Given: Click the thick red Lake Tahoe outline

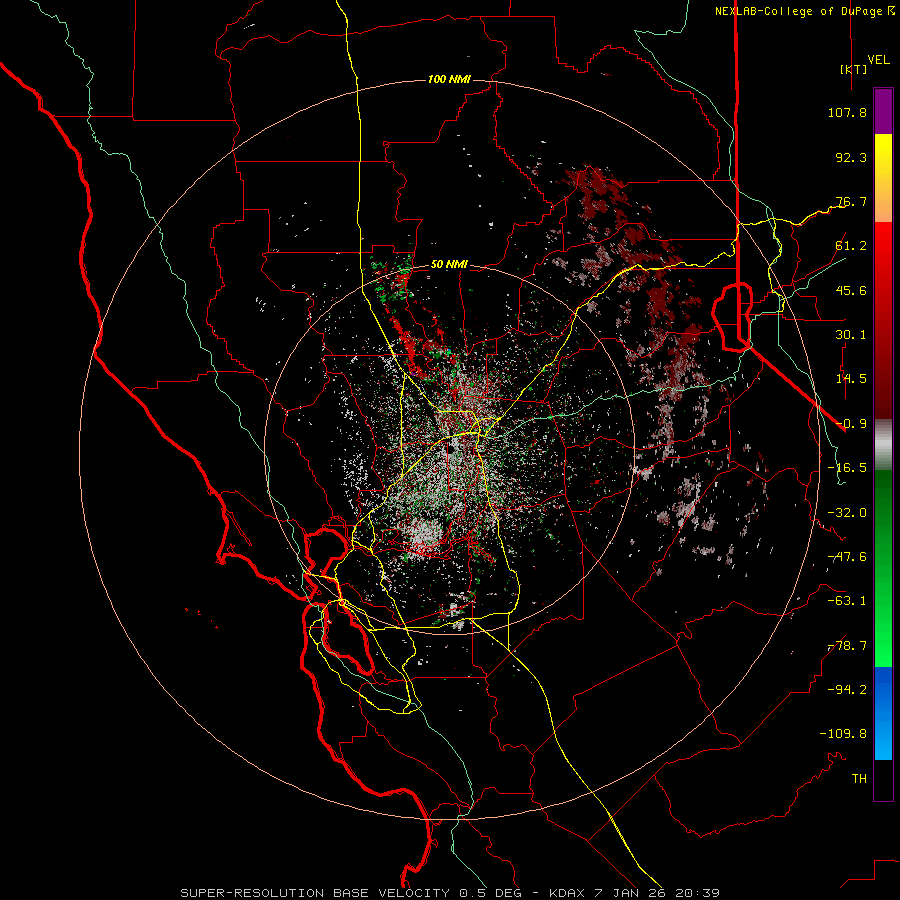Looking at the screenshot, I should coord(732,316).
